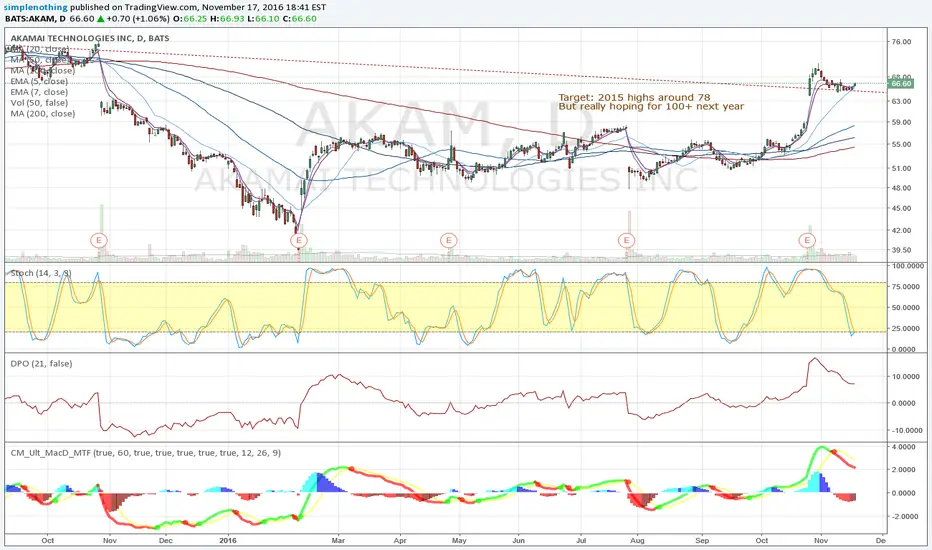
Task: Click the green up-arrow next to +0.70
Action: coord(100,19)
